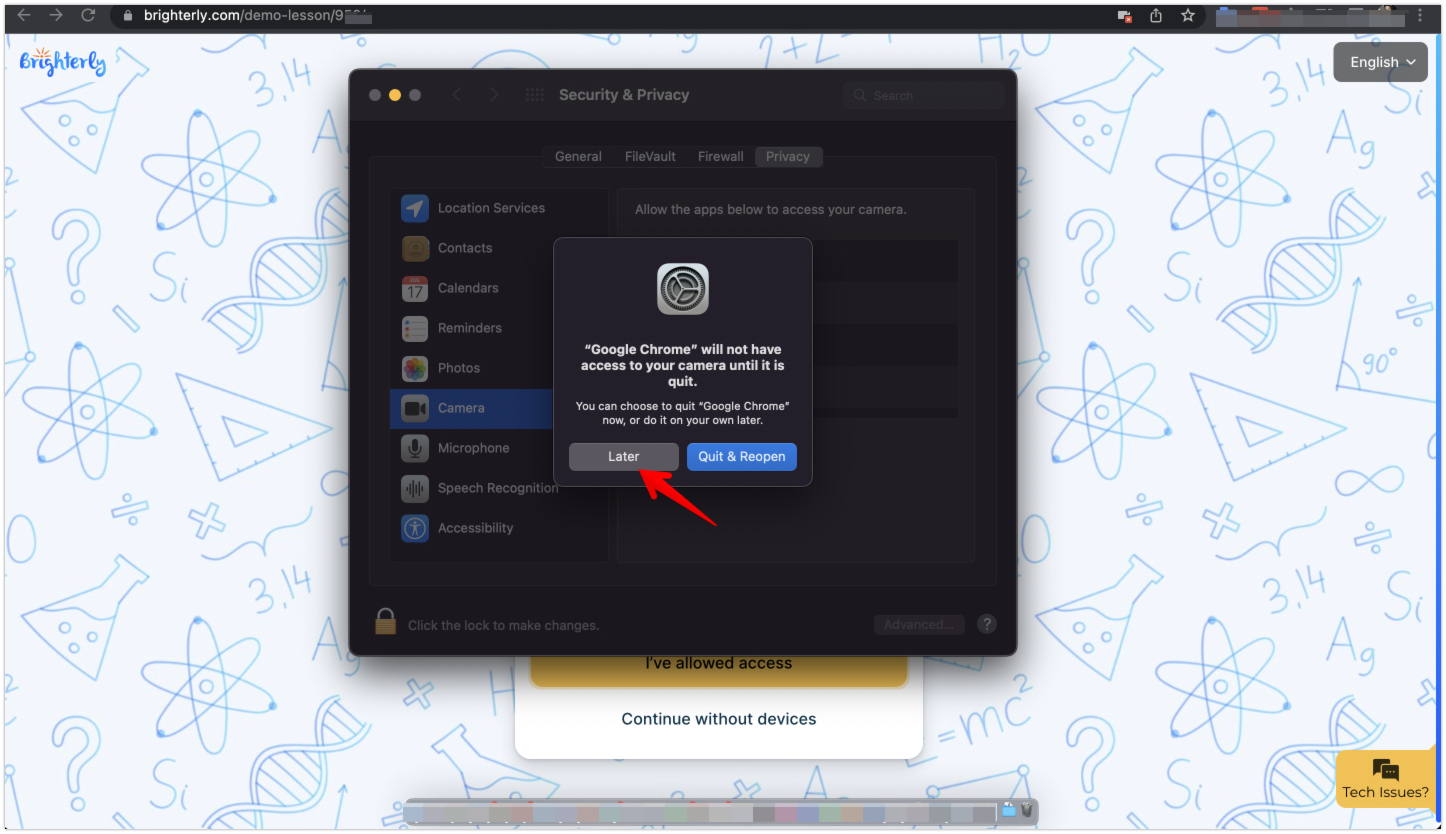Click I've allowed access button

pos(719,668)
